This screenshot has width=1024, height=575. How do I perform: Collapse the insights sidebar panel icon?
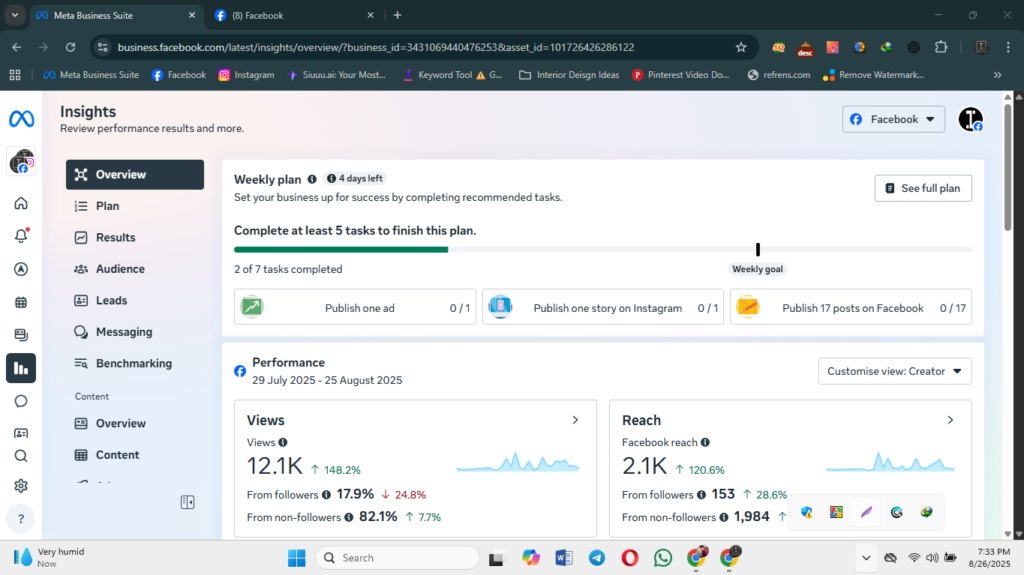pyautogui.click(x=187, y=502)
